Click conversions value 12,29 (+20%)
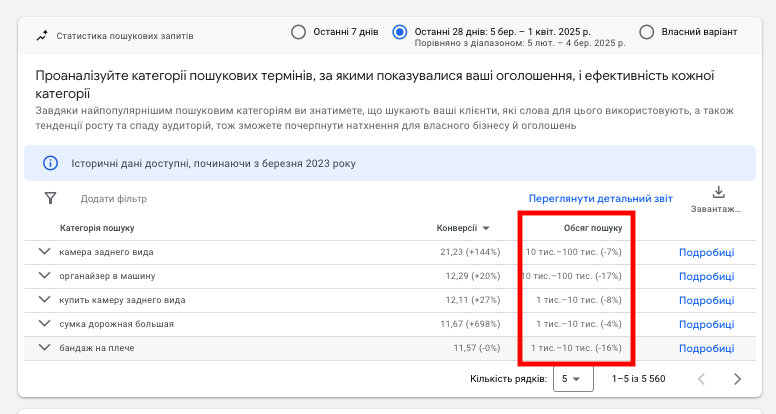Image resolution: width=776 pixels, height=414 pixels. (473, 276)
